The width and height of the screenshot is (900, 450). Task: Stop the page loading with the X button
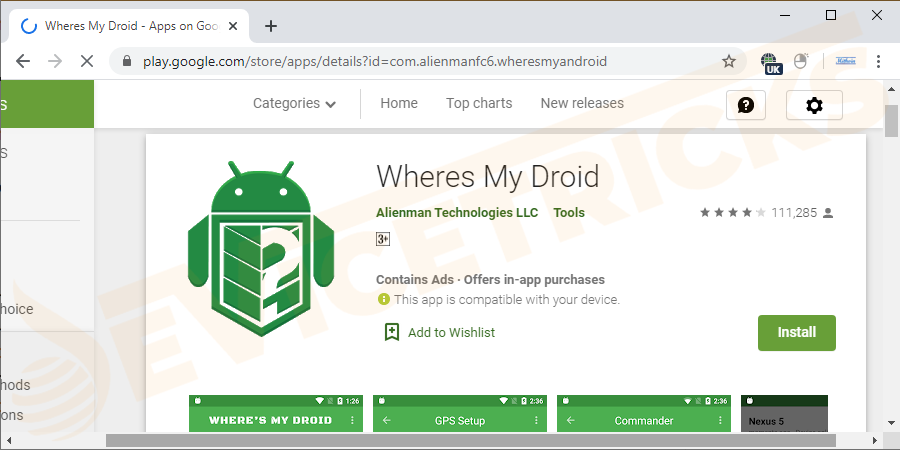(87, 61)
